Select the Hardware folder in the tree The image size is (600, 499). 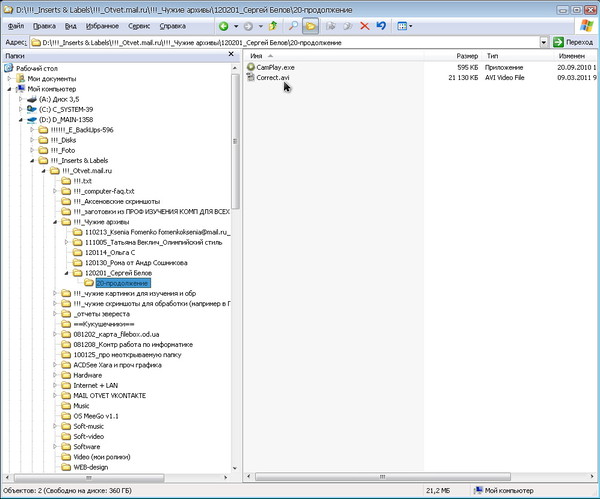[88, 375]
